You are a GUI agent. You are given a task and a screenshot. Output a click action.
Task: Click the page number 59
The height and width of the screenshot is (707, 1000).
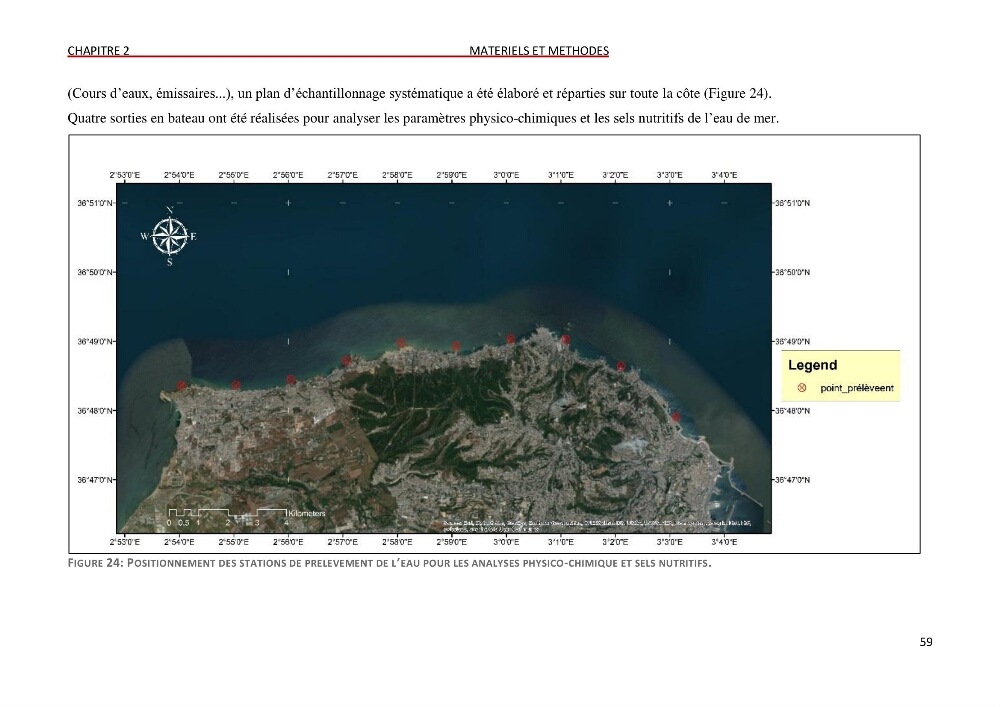click(926, 642)
